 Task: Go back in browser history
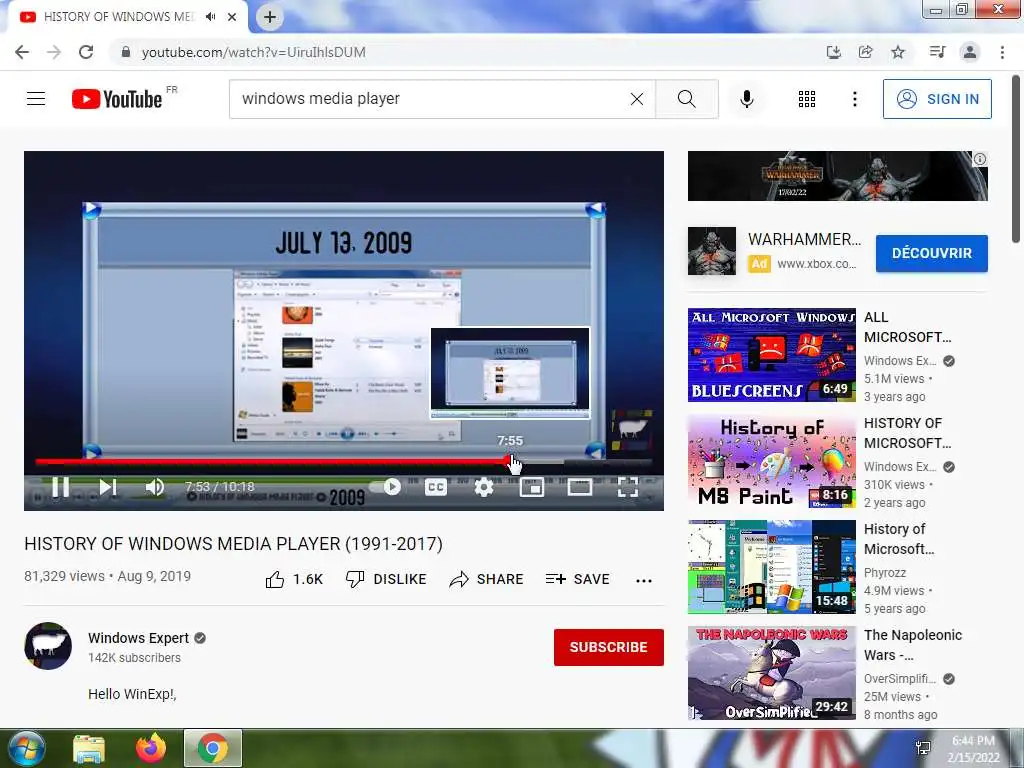[22, 52]
